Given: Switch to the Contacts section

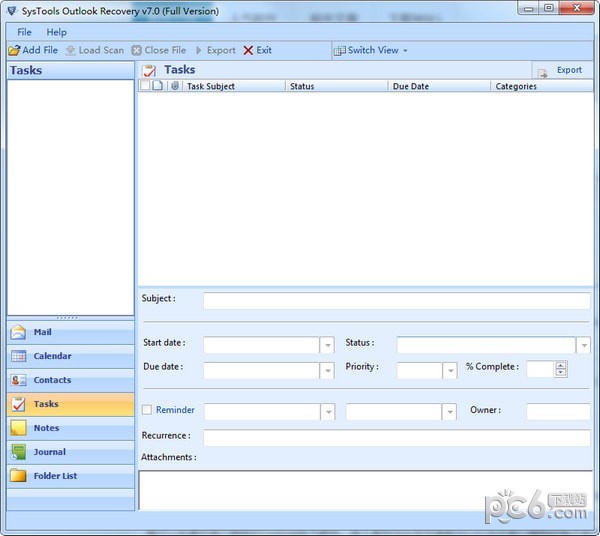Looking at the screenshot, I should (x=70, y=380).
